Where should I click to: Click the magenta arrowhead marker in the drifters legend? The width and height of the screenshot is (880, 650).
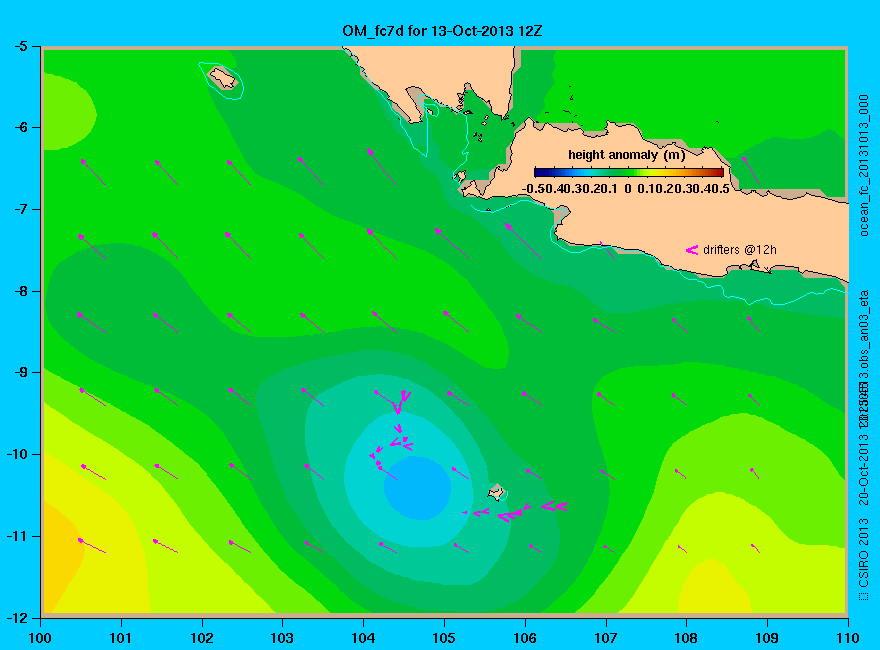(x=691, y=250)
